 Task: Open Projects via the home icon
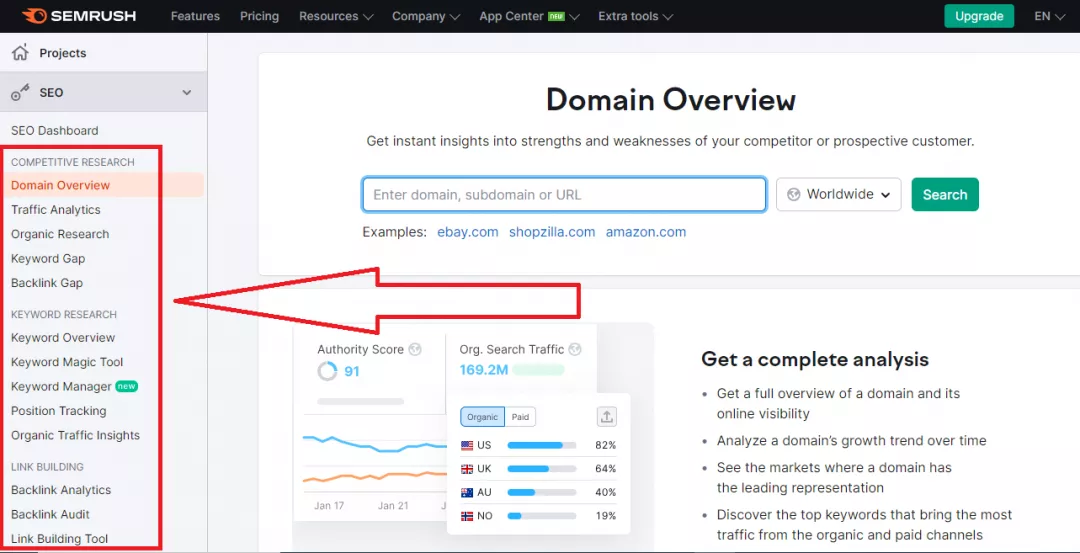(21, 52)
